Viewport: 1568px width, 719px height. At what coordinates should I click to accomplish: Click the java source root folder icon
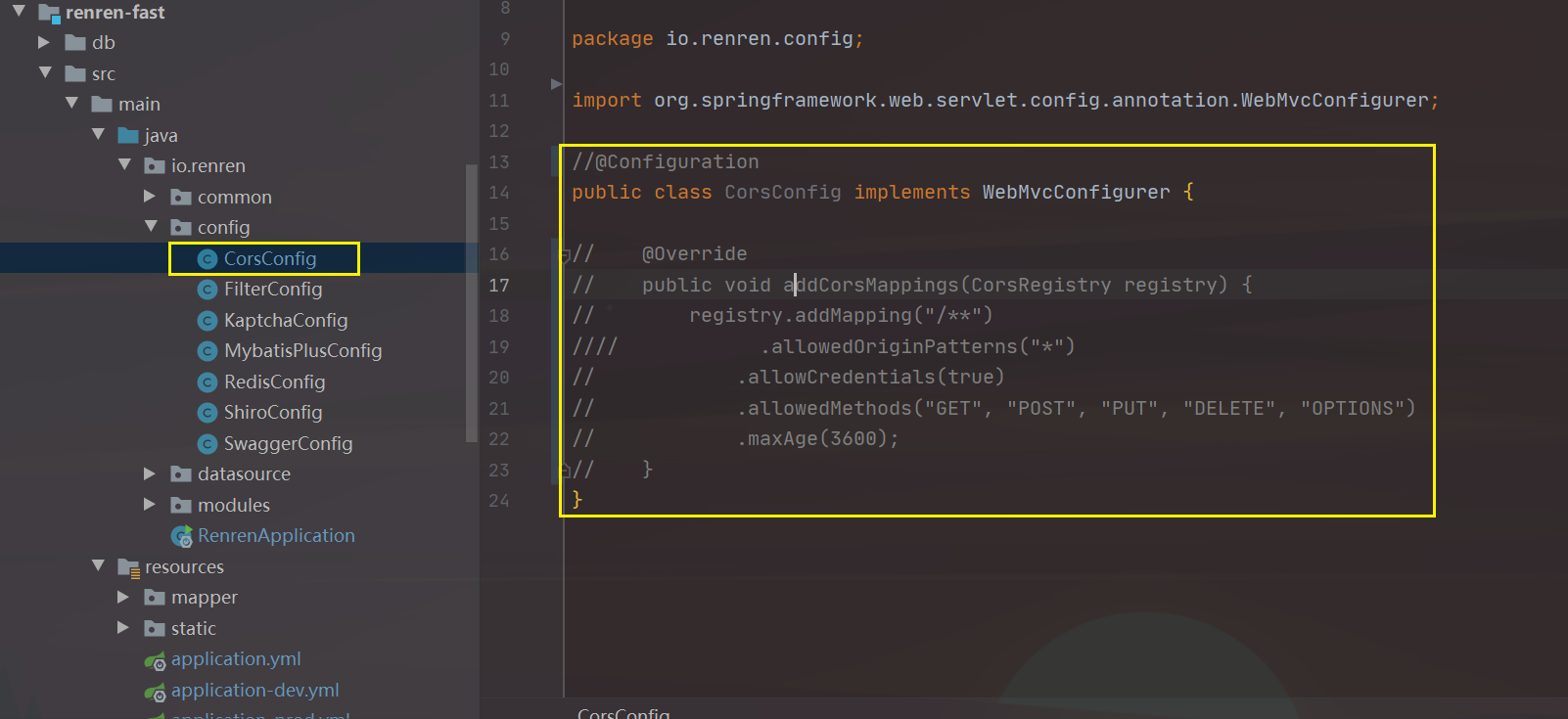pos(128,135)
